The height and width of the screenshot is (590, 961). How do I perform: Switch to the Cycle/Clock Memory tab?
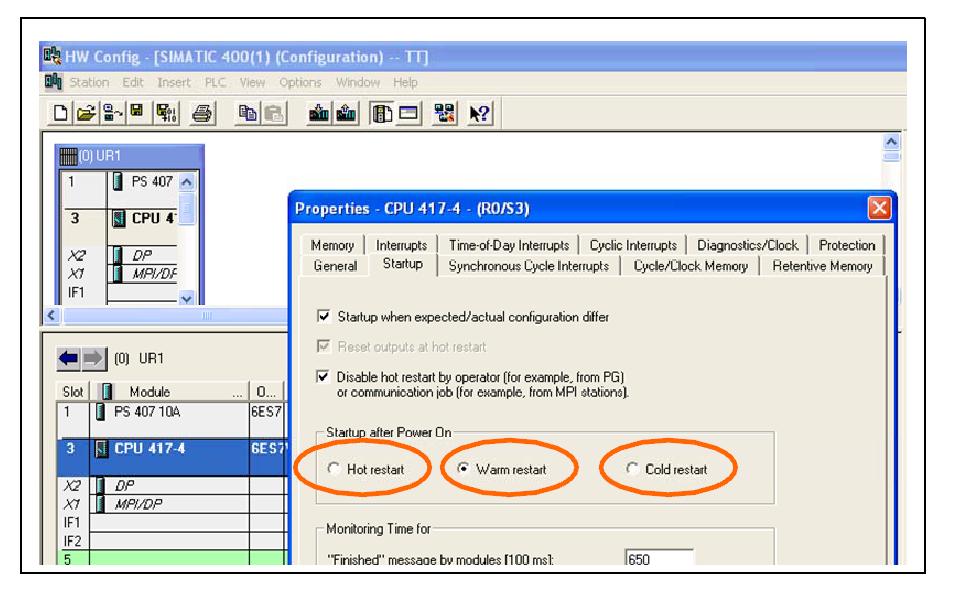(690, 266)
